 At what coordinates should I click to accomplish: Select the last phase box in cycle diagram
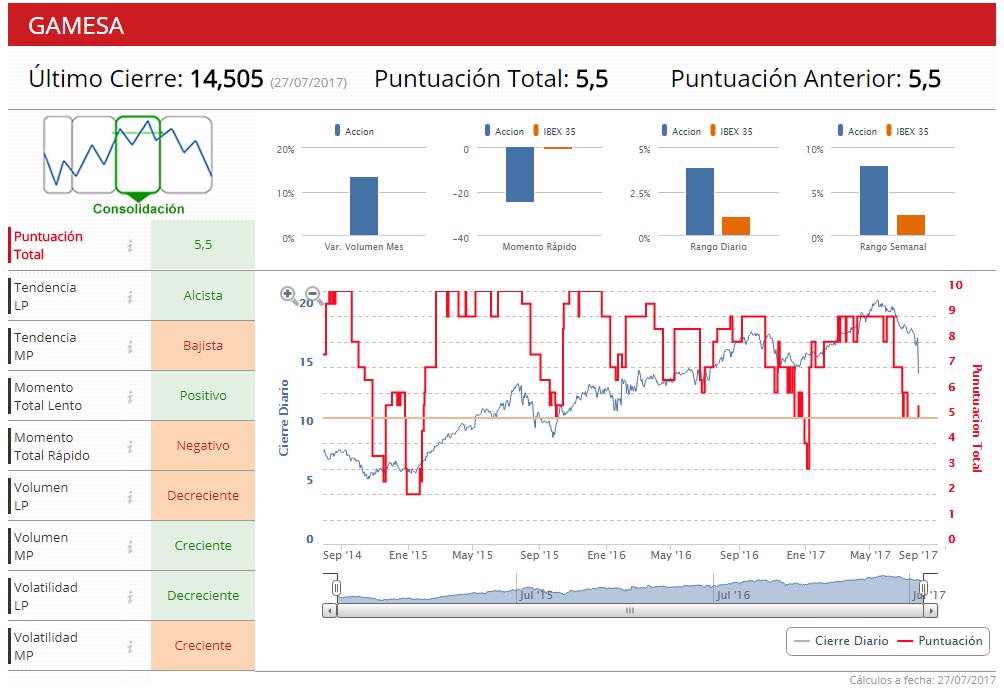click(186, 154)
